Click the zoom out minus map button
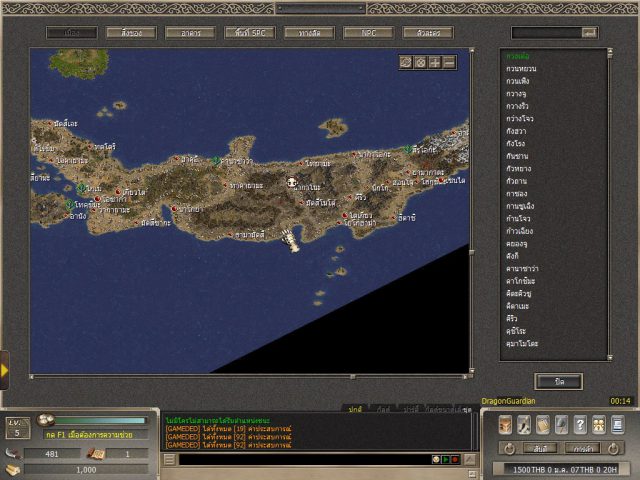This screenshot has height=480, width=640. 449,62
